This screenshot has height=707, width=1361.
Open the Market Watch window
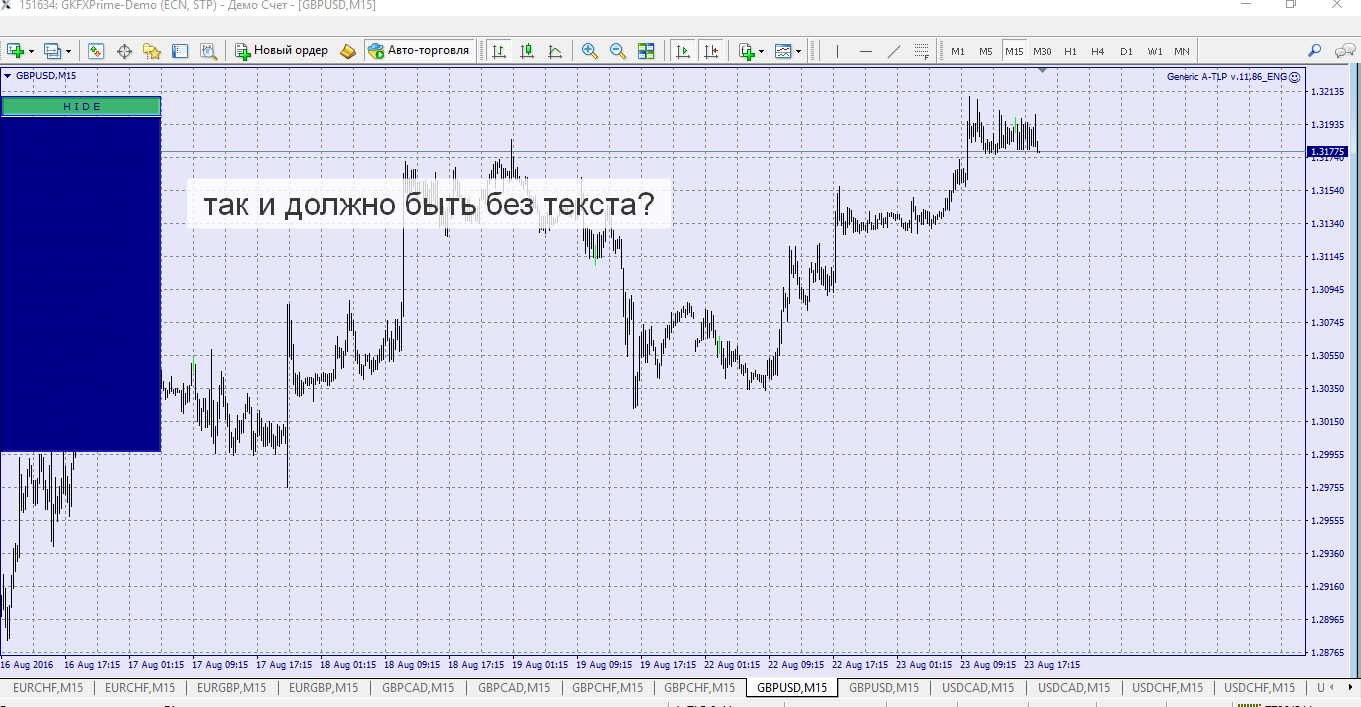click(96, 50)
